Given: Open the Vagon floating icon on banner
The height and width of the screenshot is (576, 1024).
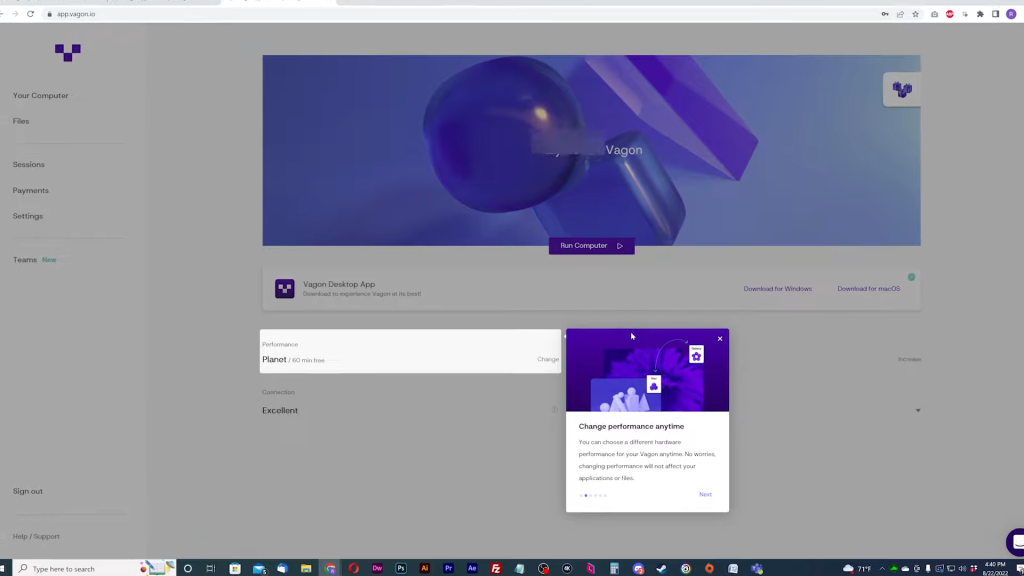Looking at the screenshot, I should 902,89.
